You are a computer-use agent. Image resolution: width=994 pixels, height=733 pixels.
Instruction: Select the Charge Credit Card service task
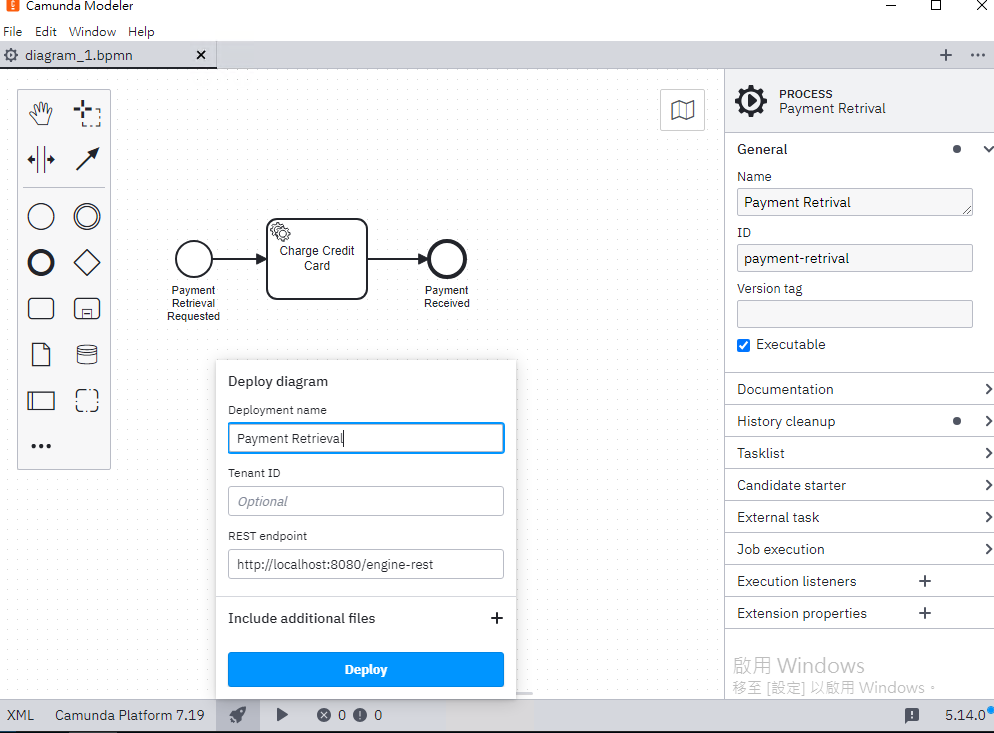[317, 259]
